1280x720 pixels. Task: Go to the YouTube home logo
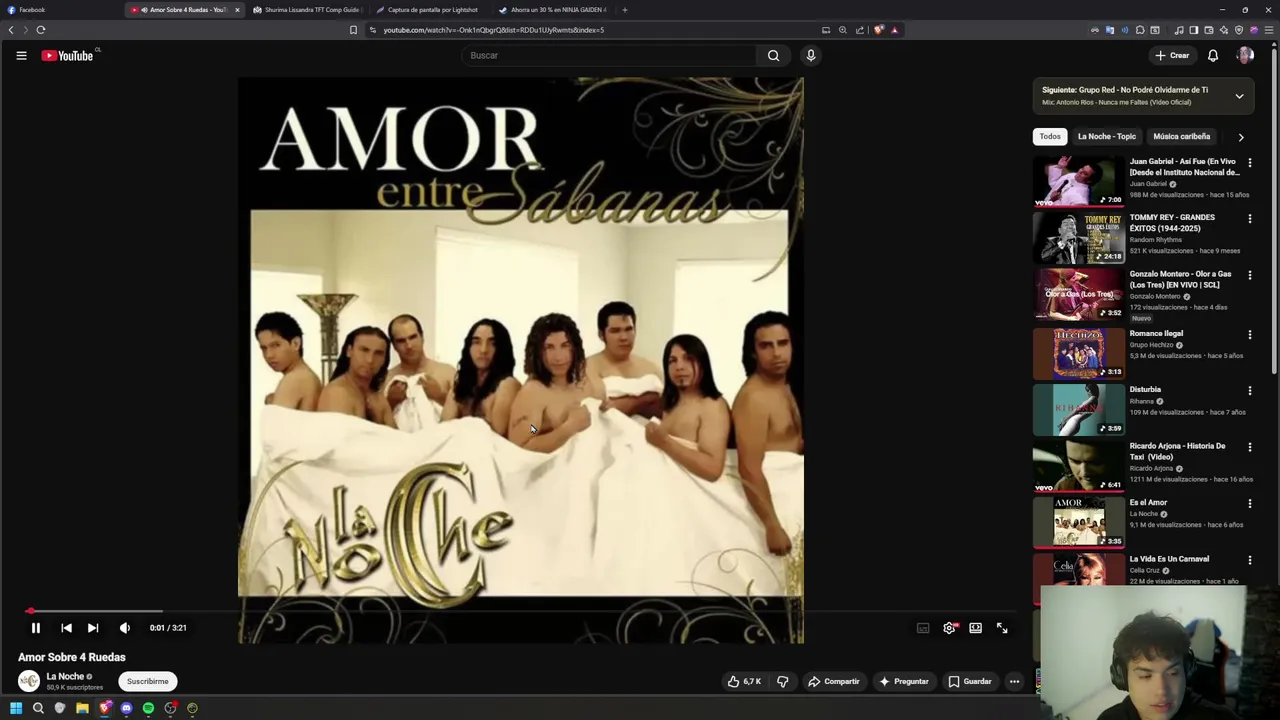pyautogui.click(x=67, y=56)
